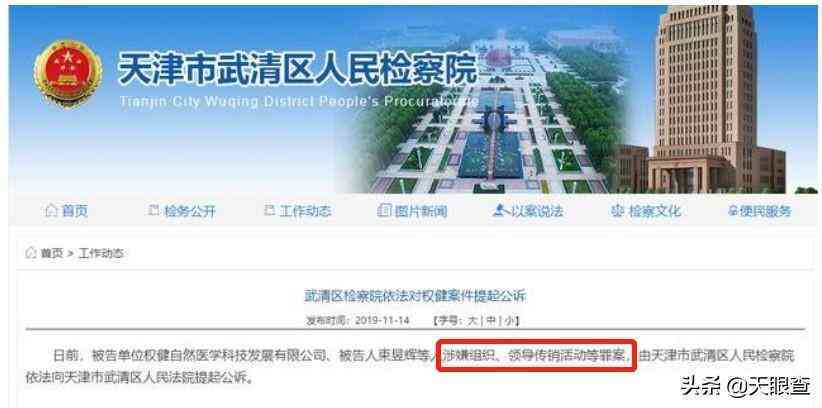
Task: Click the breadcrumb home icon
Action: tap(31, 253)
